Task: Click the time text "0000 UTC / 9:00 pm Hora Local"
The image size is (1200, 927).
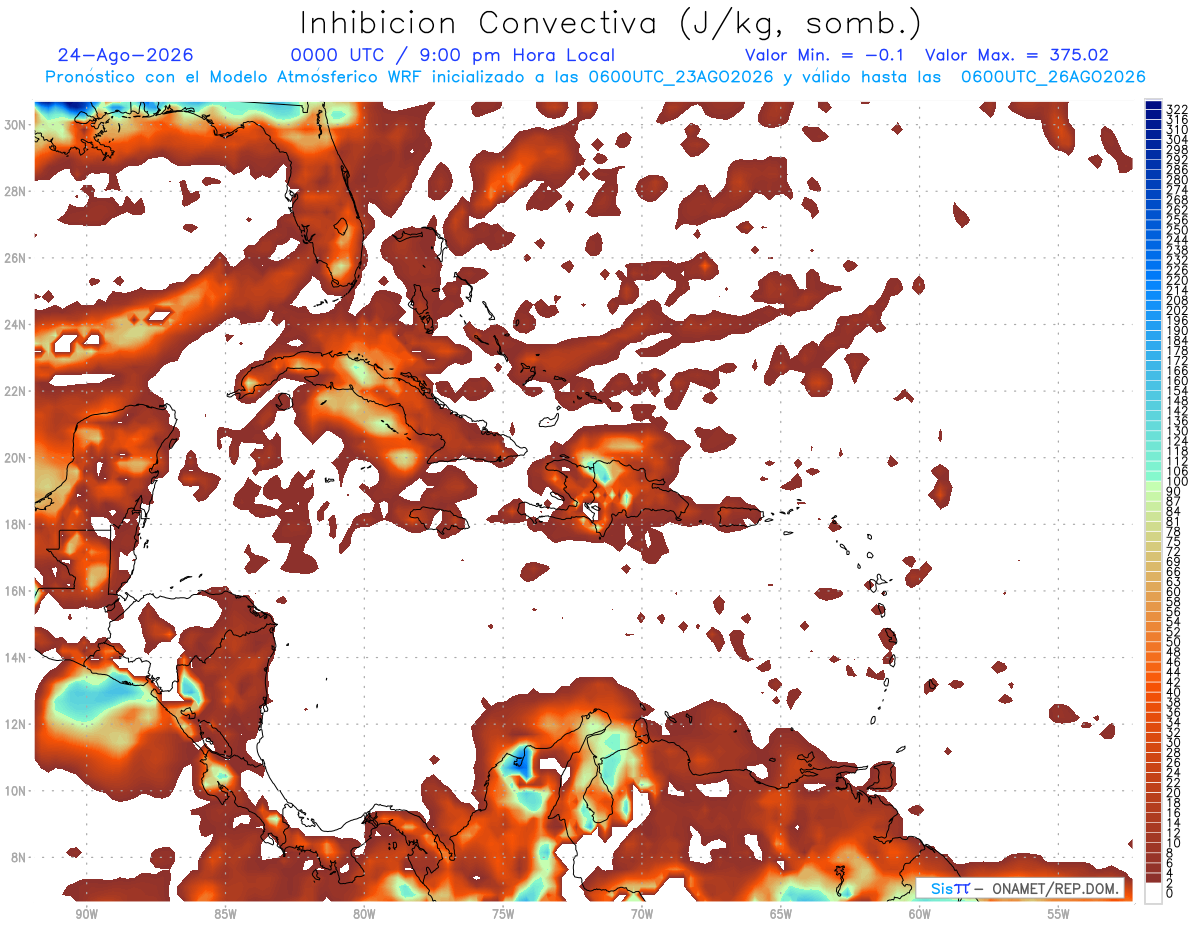Action: point(453,55)
